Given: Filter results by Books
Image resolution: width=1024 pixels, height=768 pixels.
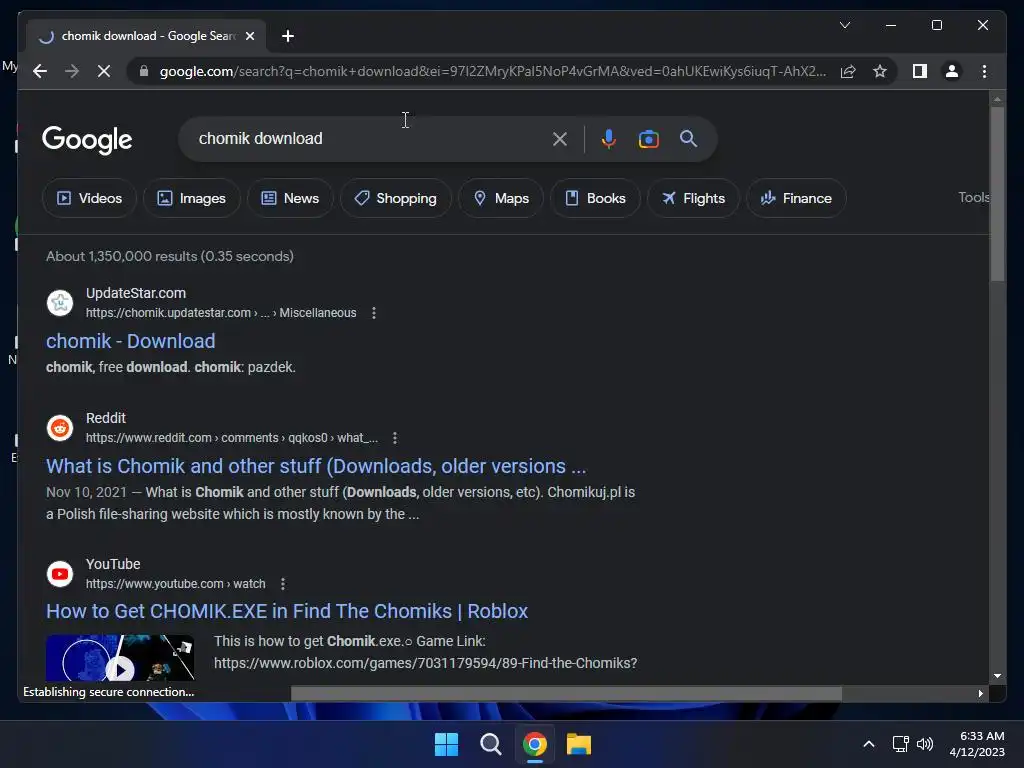Looking at the screenshot, I should [x=595, y=198].
